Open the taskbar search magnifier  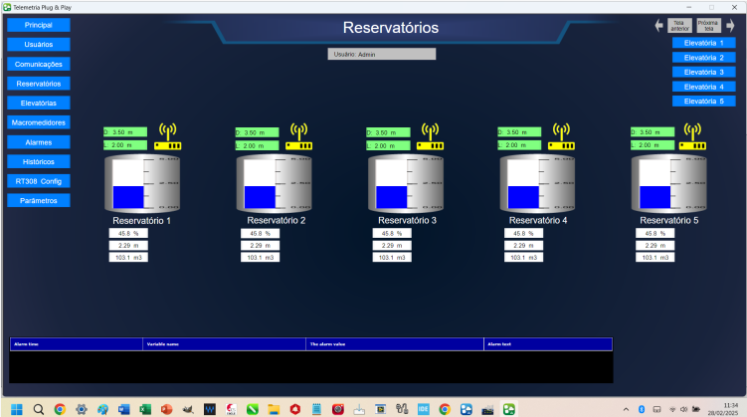39,409
